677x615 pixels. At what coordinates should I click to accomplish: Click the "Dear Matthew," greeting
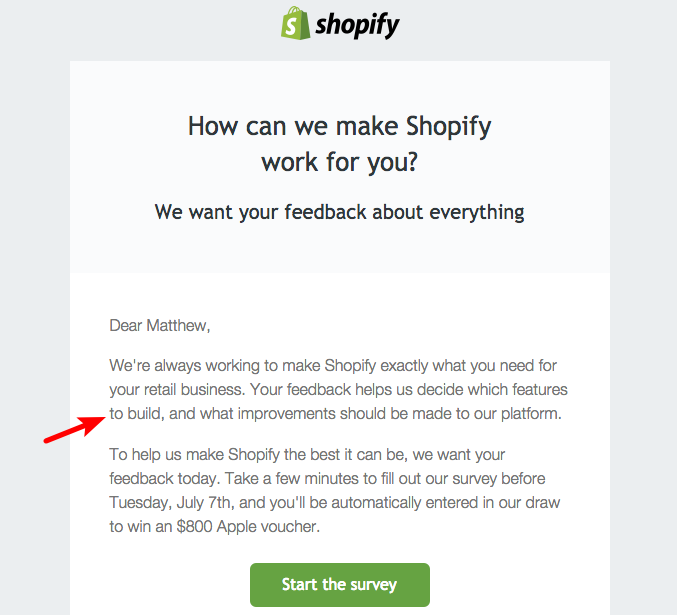click(x=160, y=325)
